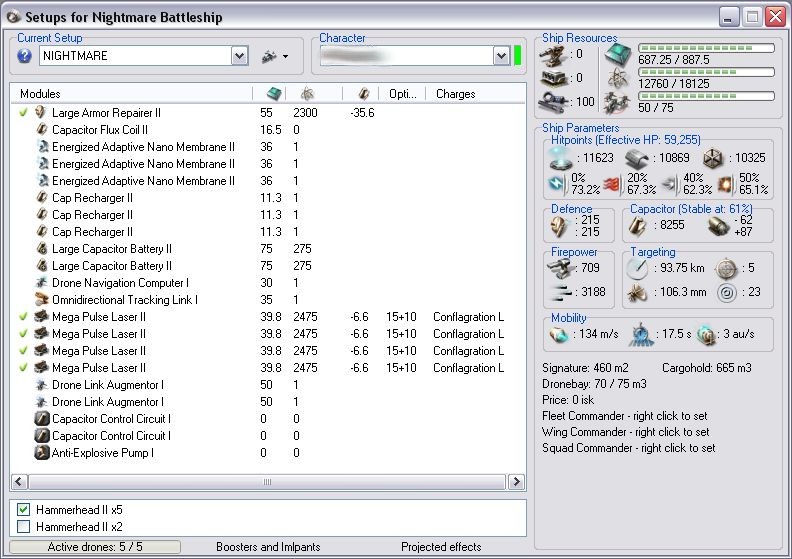Uncheck the Hammerhead II x5 drone group

[24, 510]
